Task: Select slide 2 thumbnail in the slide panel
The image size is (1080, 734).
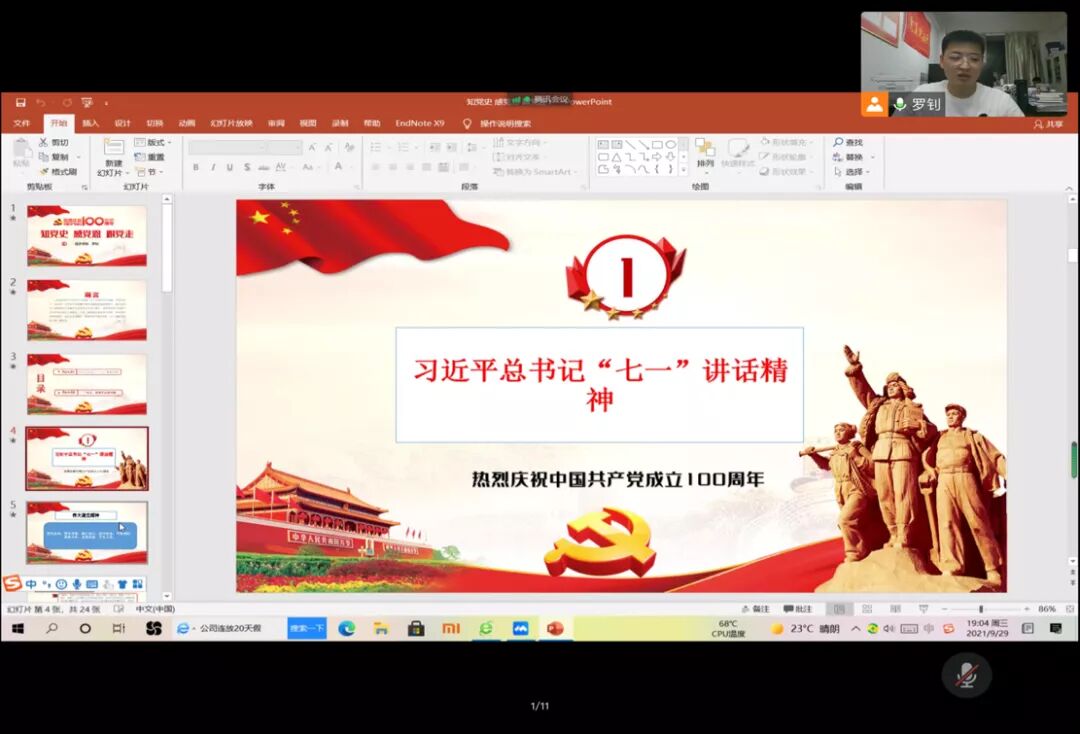Action: pos(87,310)
